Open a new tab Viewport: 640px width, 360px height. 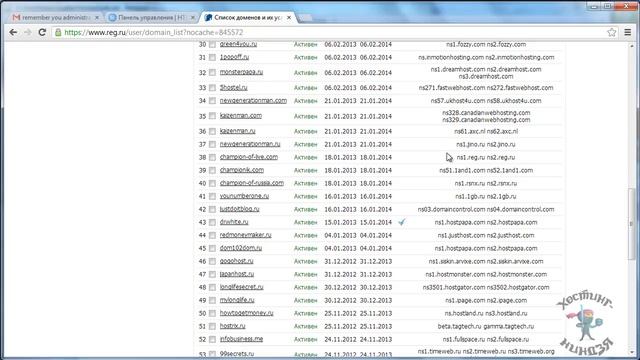click(304, 18)
